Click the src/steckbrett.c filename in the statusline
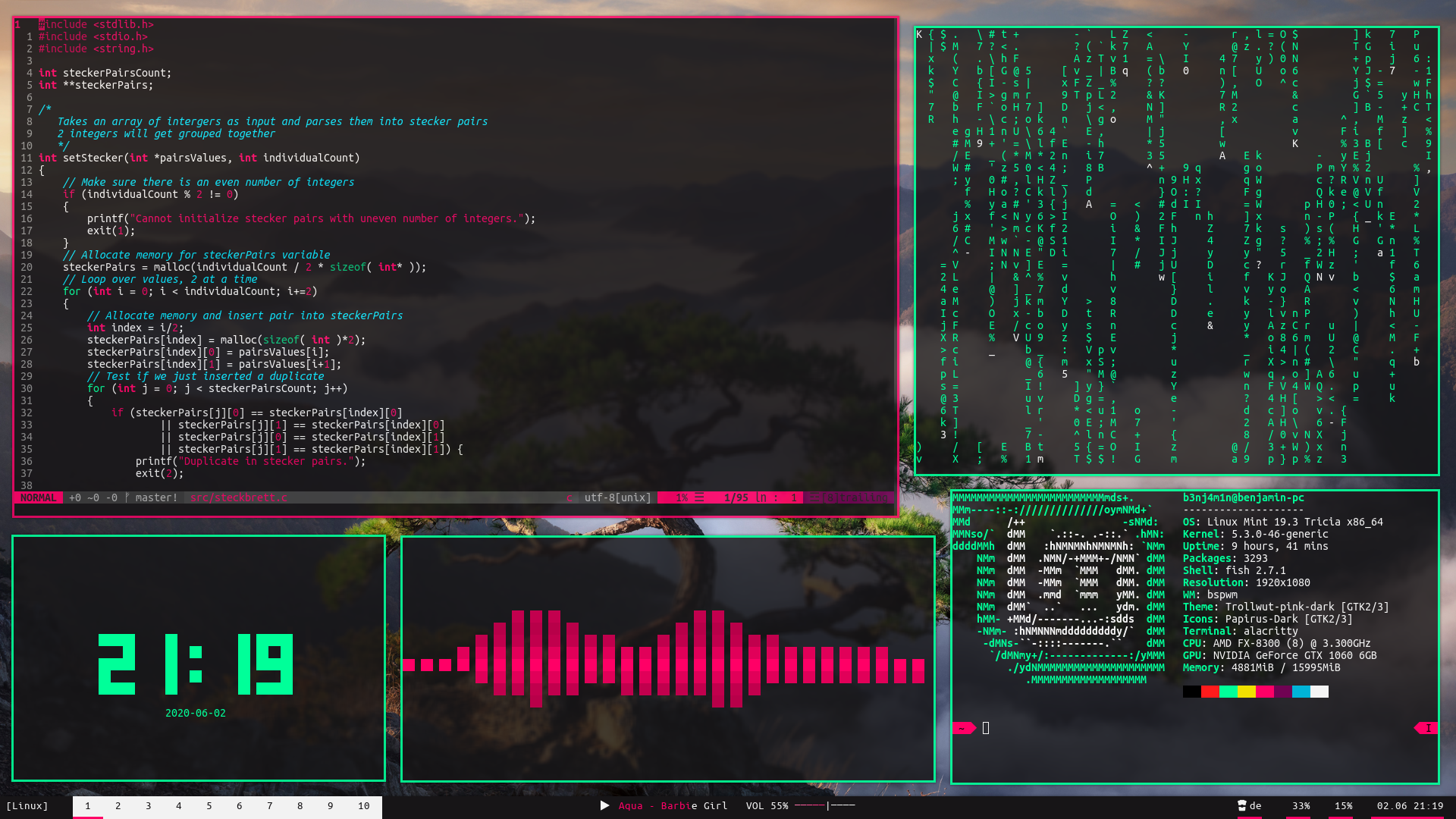The width and height of the screenshot is (1456, 819). 239,497
